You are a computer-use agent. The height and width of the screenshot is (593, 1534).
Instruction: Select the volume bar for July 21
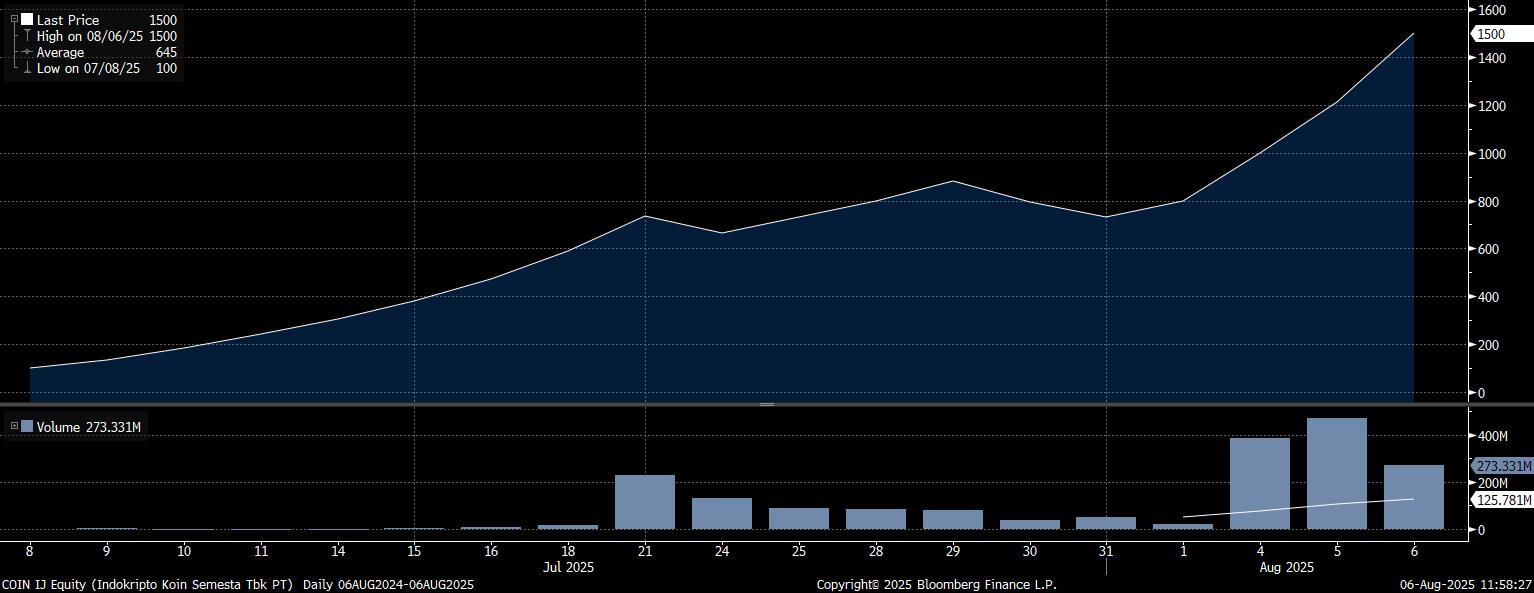(644, 501)
